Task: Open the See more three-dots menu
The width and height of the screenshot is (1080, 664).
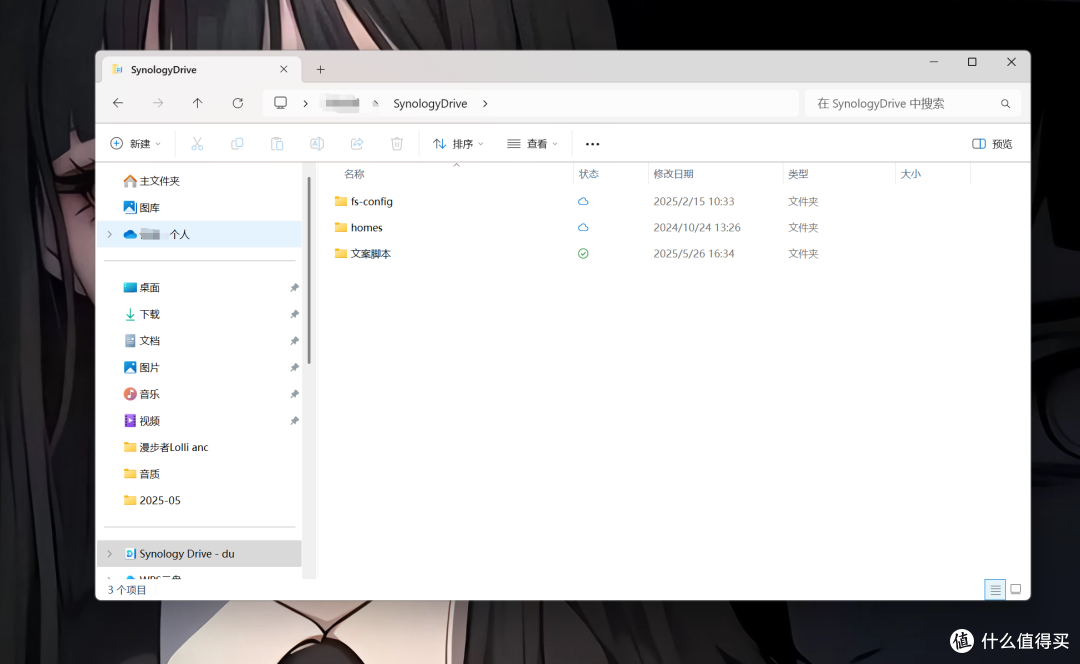Action: [x=592, y=144]
